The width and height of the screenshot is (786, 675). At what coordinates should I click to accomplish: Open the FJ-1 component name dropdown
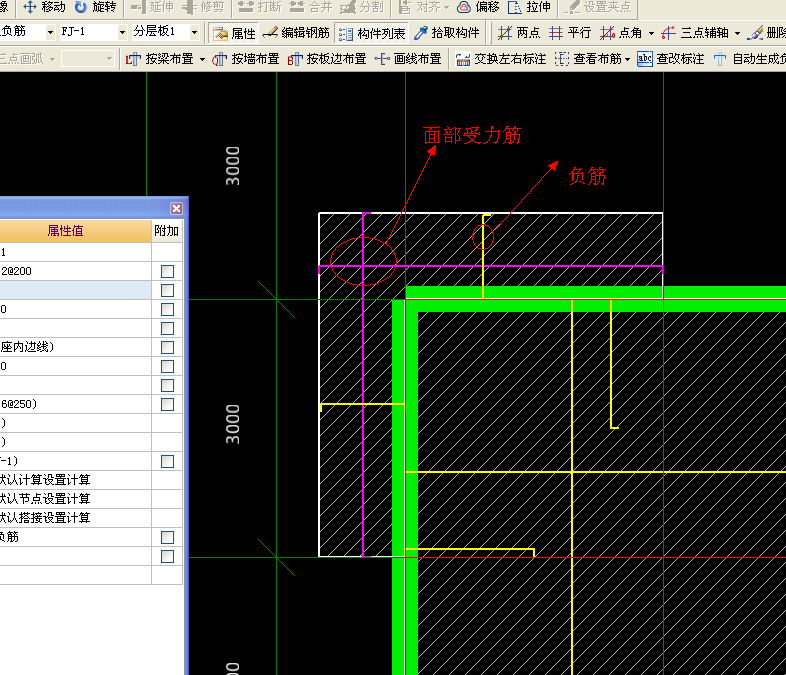(122, 33)
